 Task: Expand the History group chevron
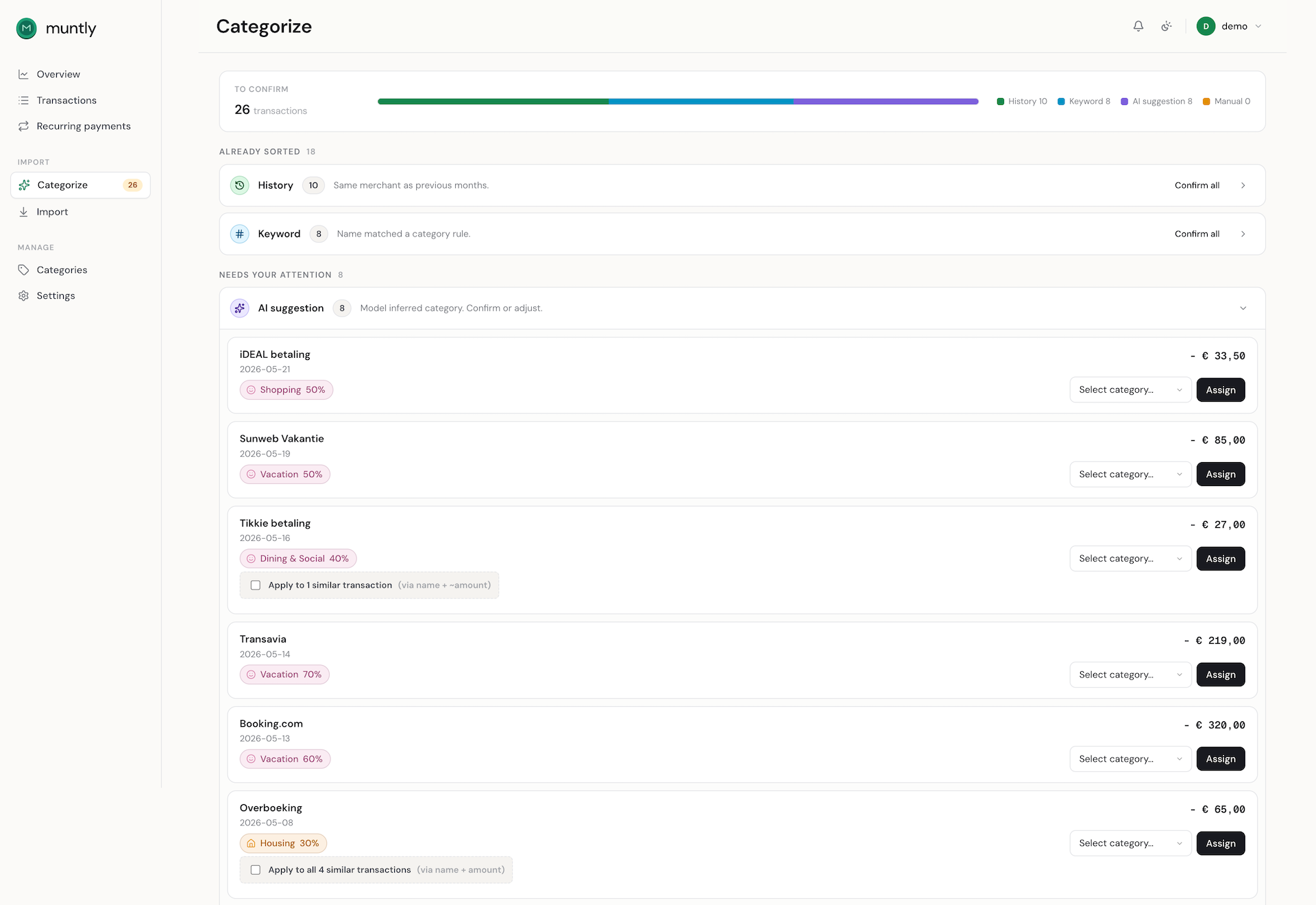[1243, 185]
